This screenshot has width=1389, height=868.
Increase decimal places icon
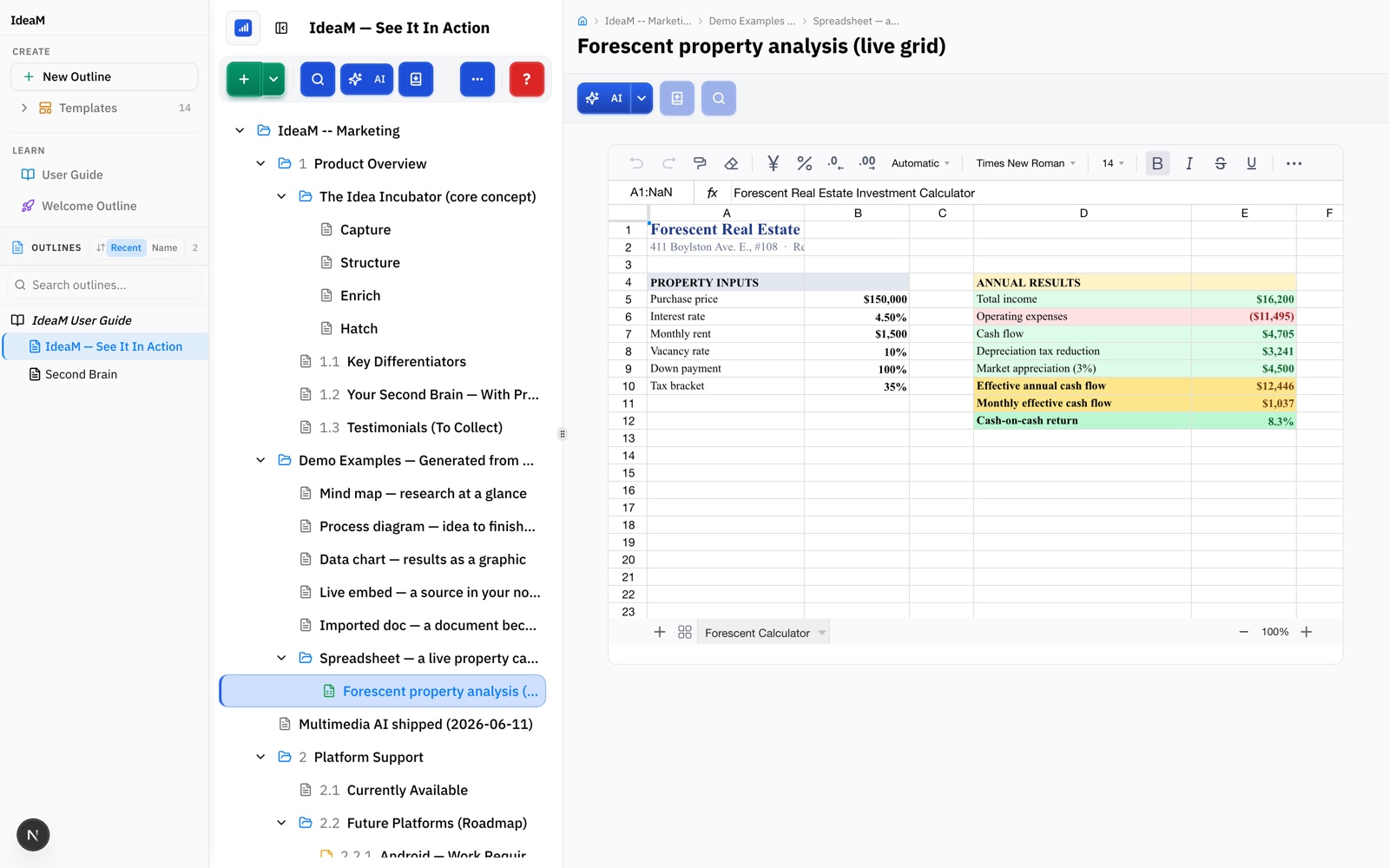point(867,163)
